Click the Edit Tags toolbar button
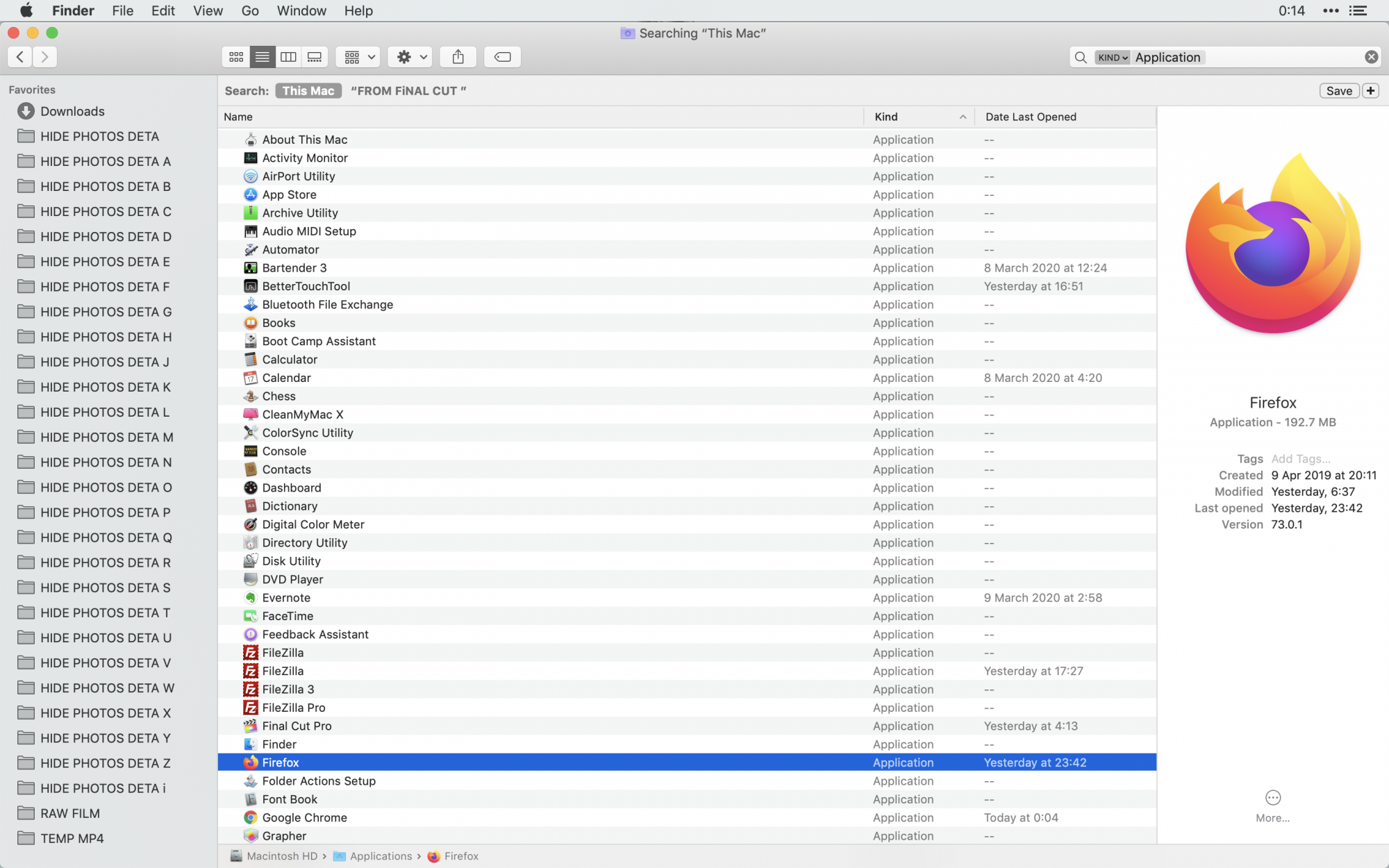This screenshot has height=868, width=1389. click(502, 57)
